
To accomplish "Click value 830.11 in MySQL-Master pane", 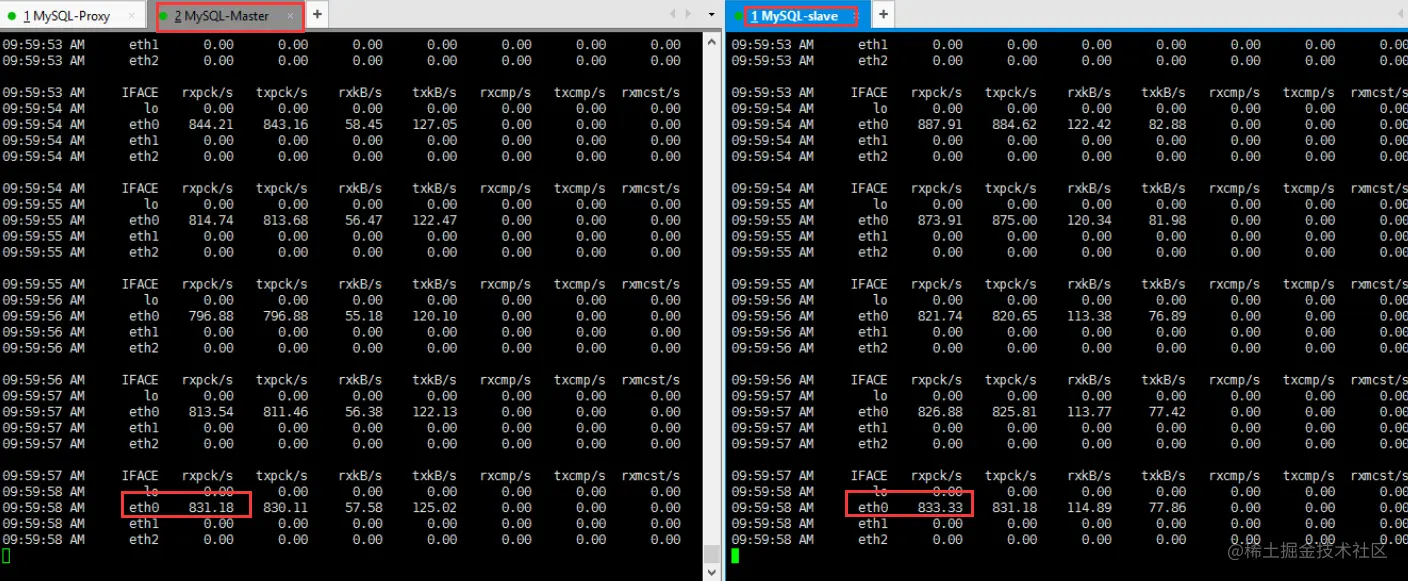I will click(285, 508).
